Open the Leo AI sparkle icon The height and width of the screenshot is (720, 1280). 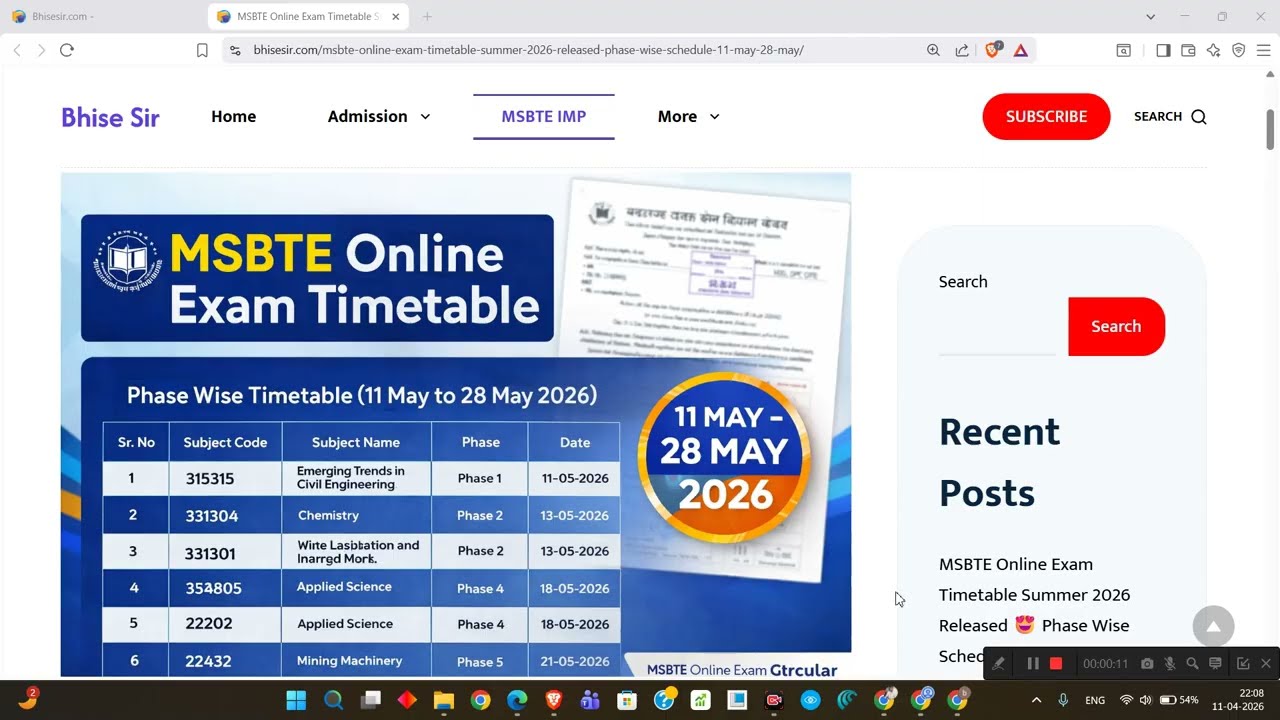coord(1213,50)
